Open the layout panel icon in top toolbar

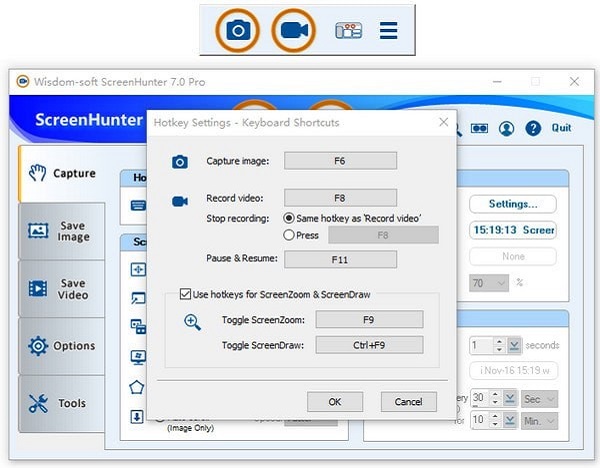point(347,30)
